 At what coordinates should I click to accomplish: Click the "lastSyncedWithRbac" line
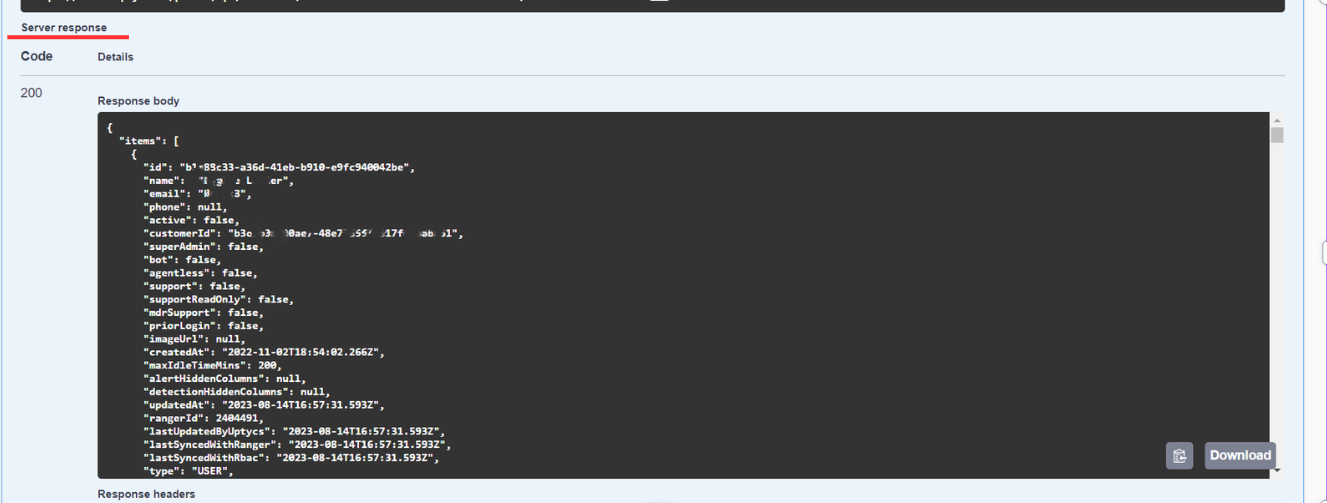289,457
